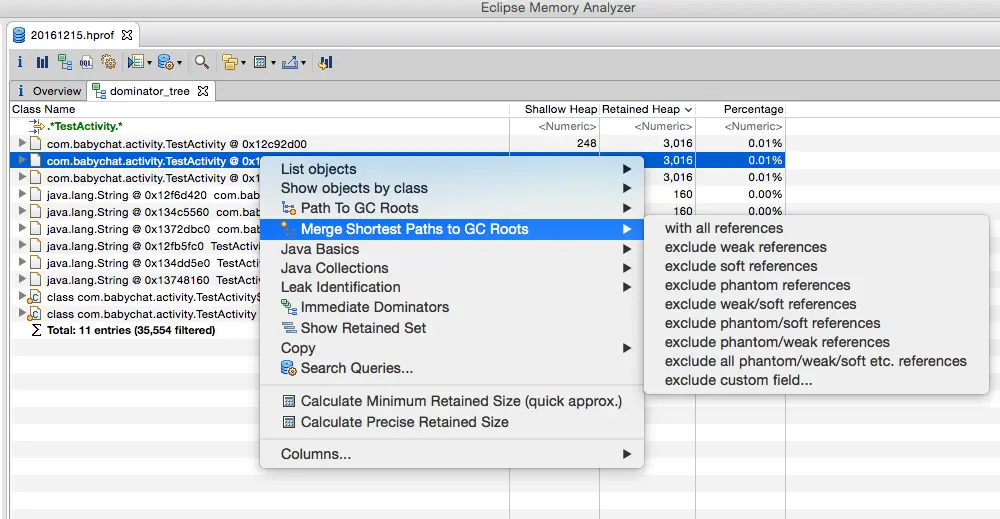Open the Group Result By dropdown arrow
Screen dimensions: 1000x519
pos(244,62)
